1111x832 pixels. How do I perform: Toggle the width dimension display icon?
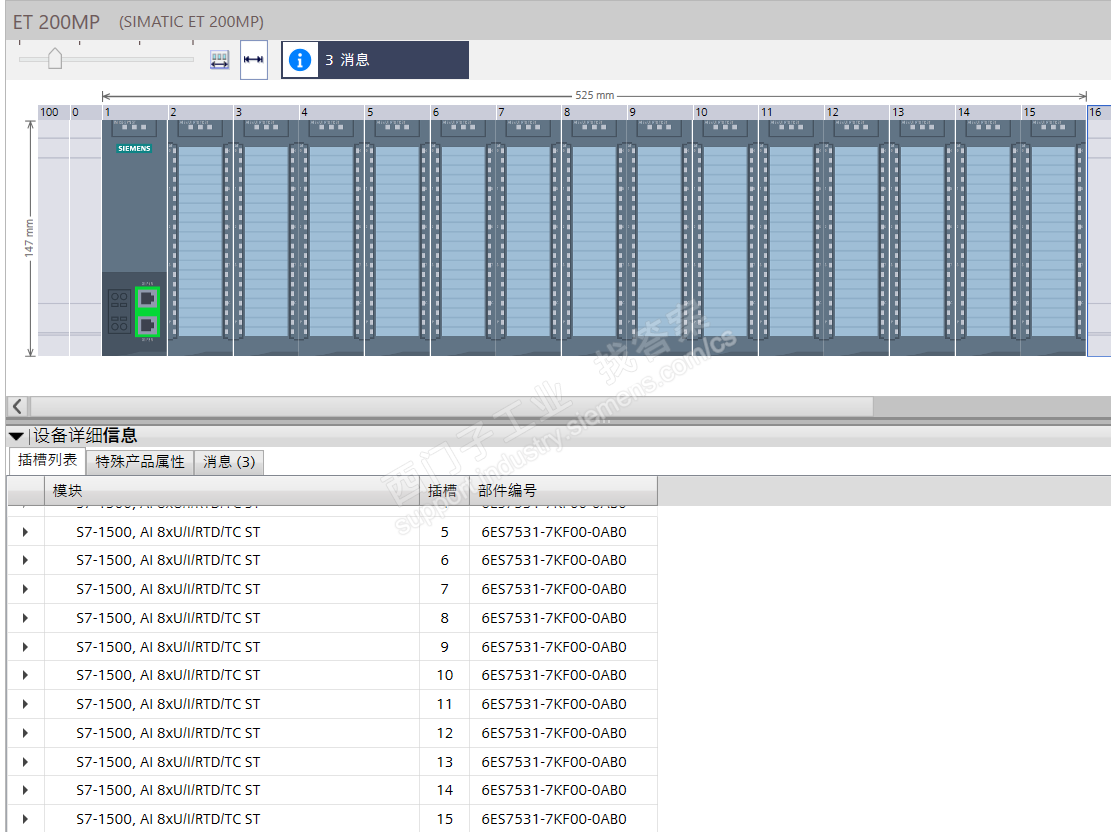pyautogui.click(x=254, y=60)
